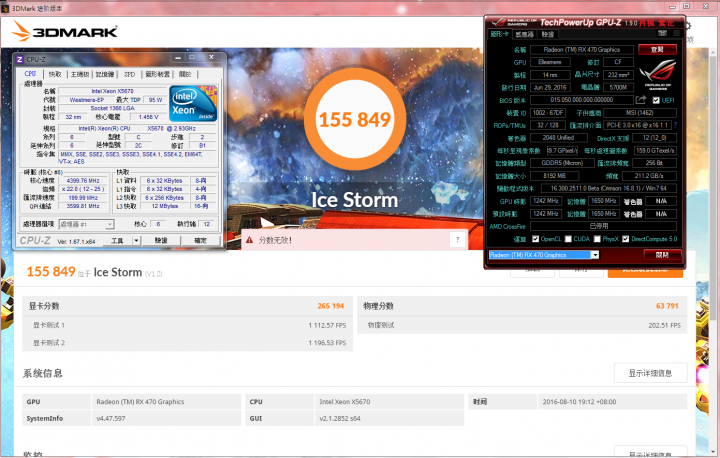
Task: Toggle the DirectCompute 5.0 checkbox in GPU-Z
Action: click(625, 239)
